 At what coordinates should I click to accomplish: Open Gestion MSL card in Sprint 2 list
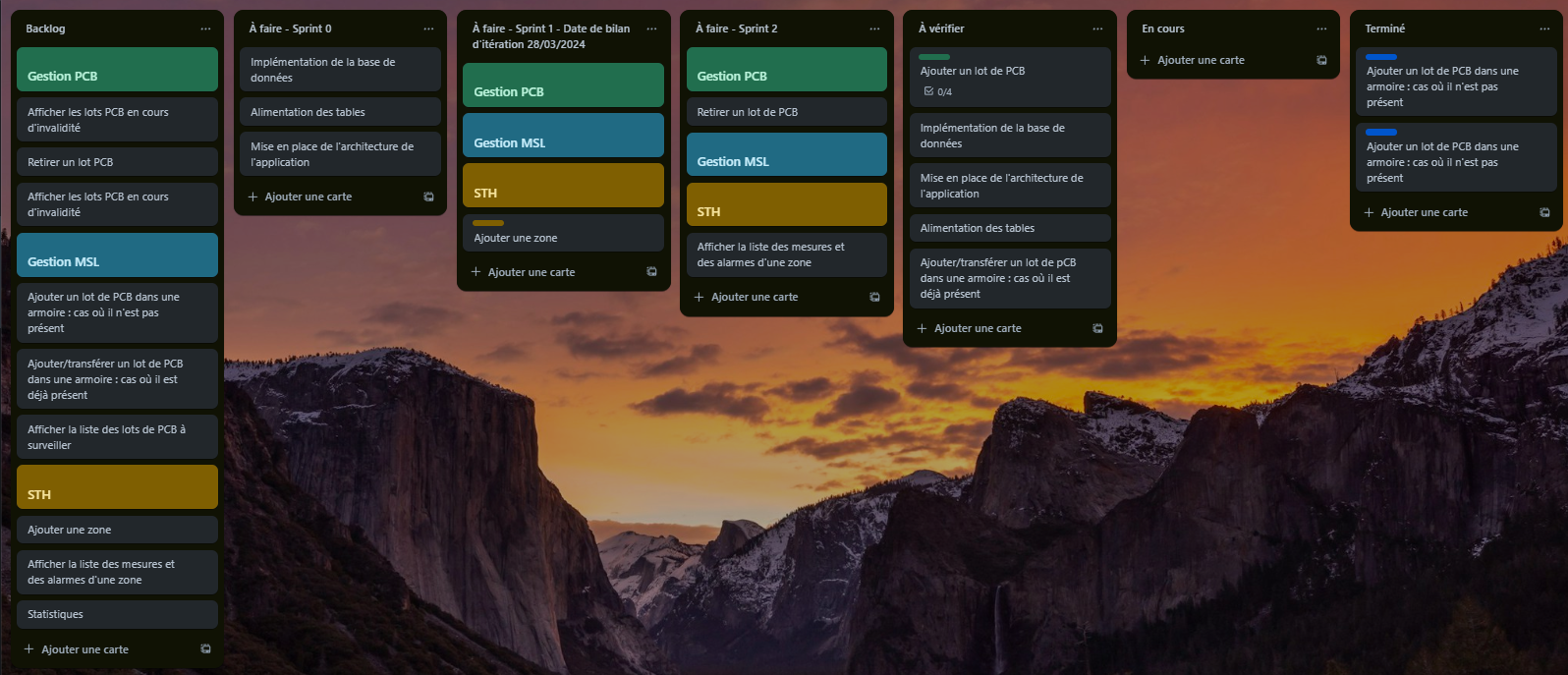click(x=786, y=154)
